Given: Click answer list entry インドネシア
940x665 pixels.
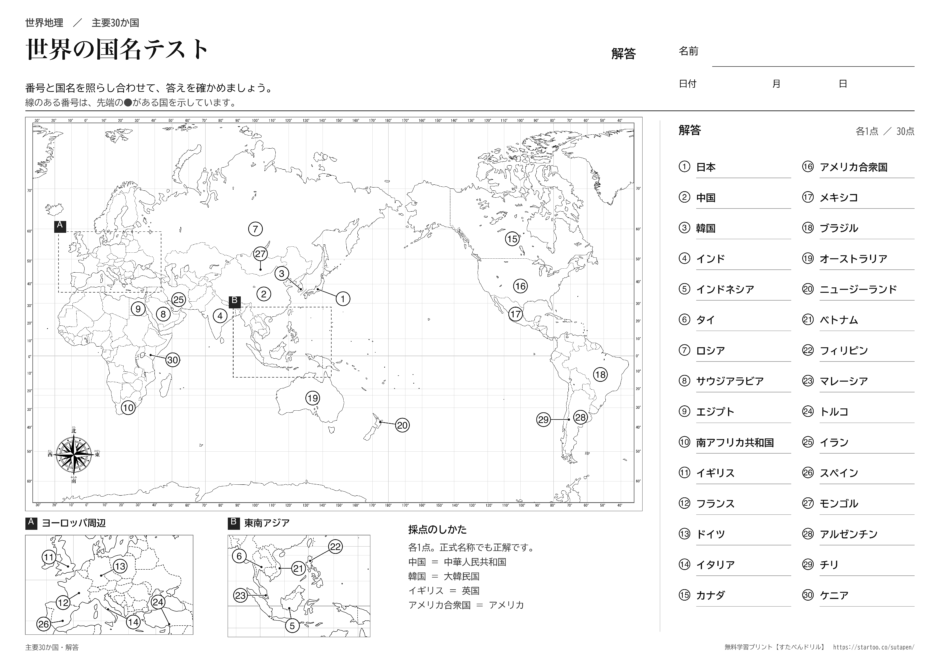Looking at the screenshot, I should pos(725,289).
